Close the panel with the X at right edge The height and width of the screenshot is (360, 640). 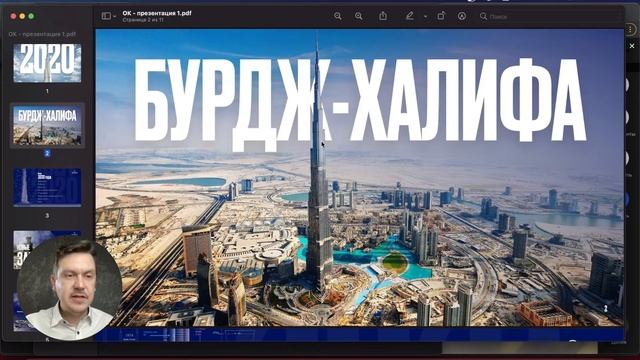tap(632, 46)
